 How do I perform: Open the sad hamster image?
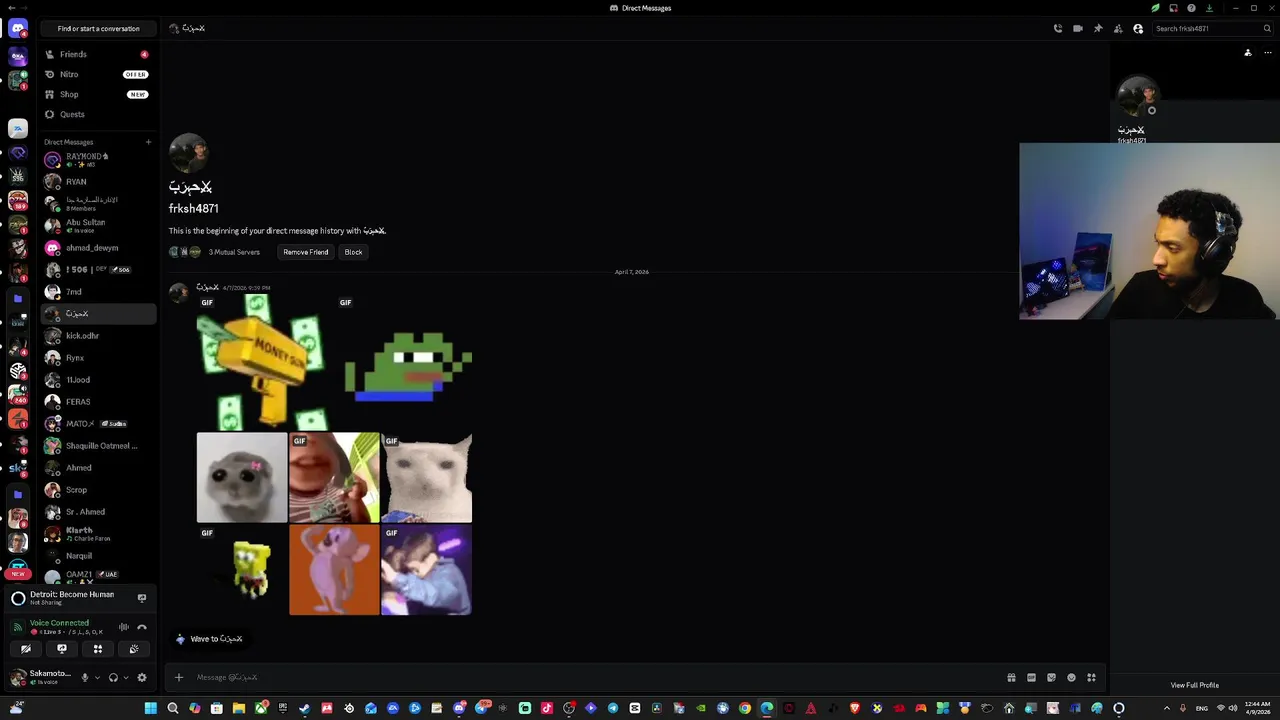coord(242,478)
